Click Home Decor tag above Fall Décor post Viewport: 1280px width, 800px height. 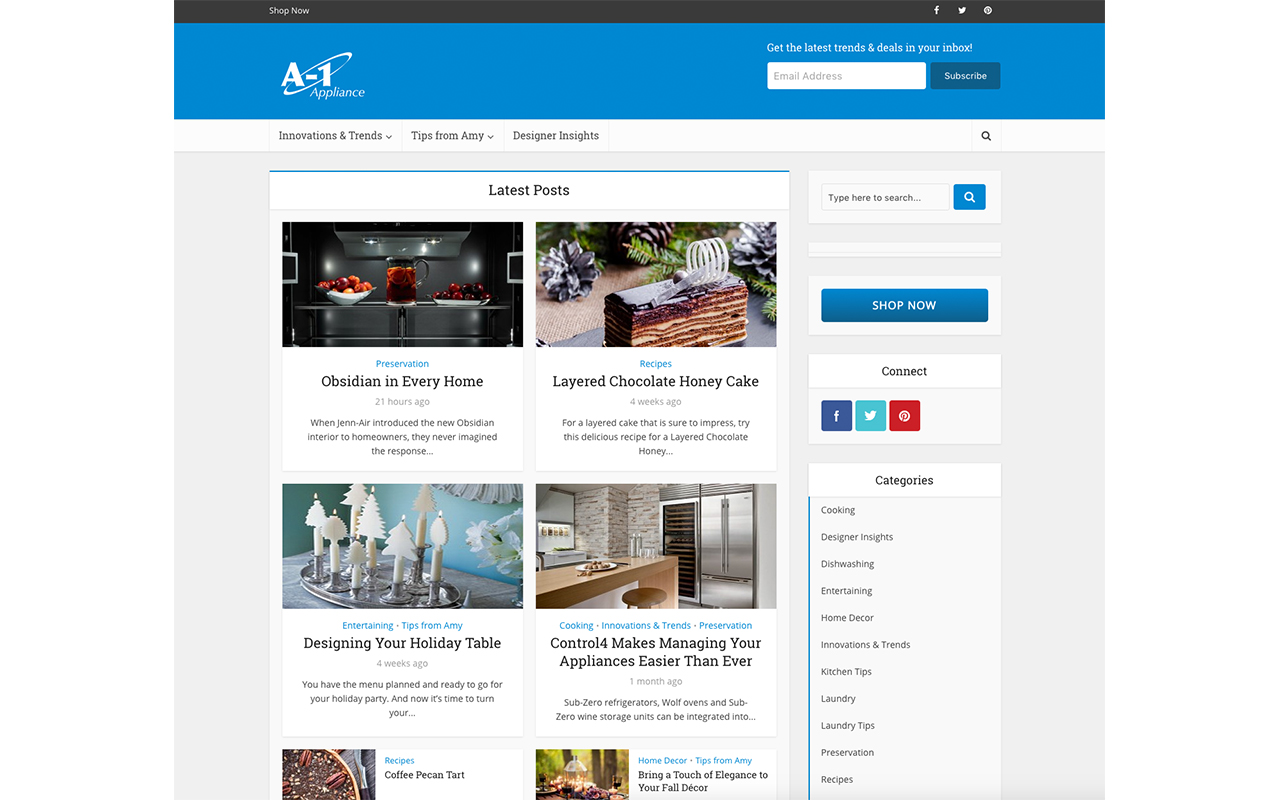[663, 761]
